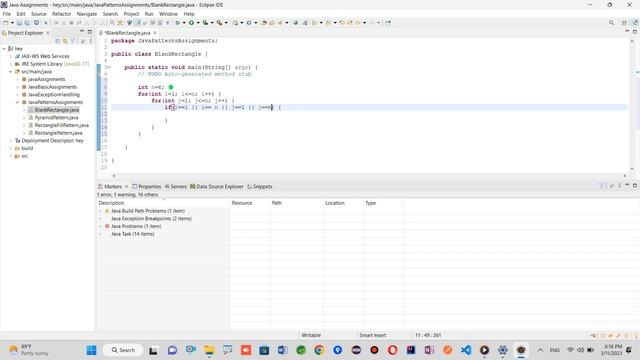The image size is (640, 360).
Task: Select PyramidPattern.java in Project Explorer
Action: click(x=56, y=118)
